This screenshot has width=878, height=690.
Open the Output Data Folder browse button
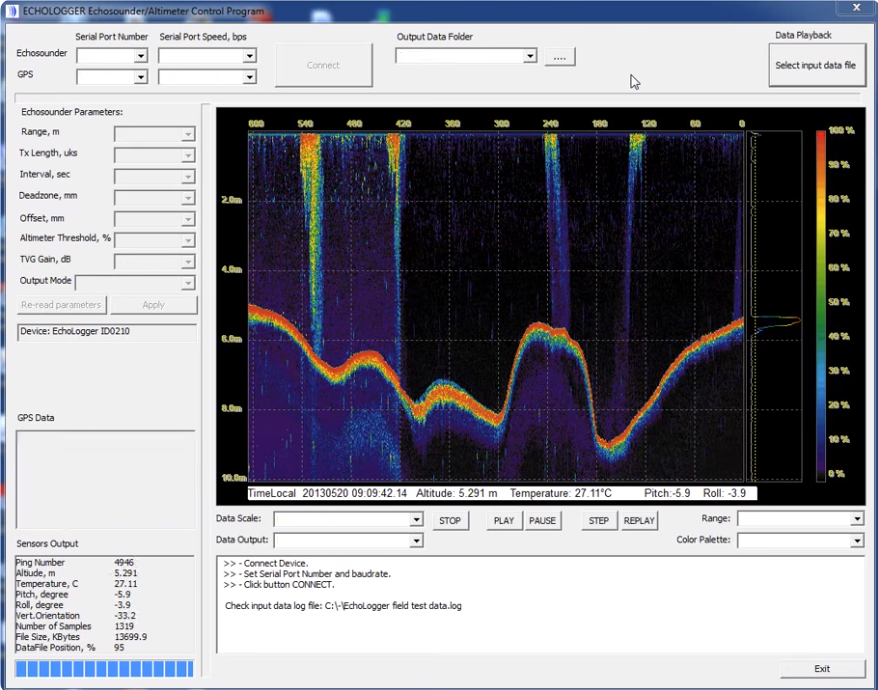pos(559,57)
